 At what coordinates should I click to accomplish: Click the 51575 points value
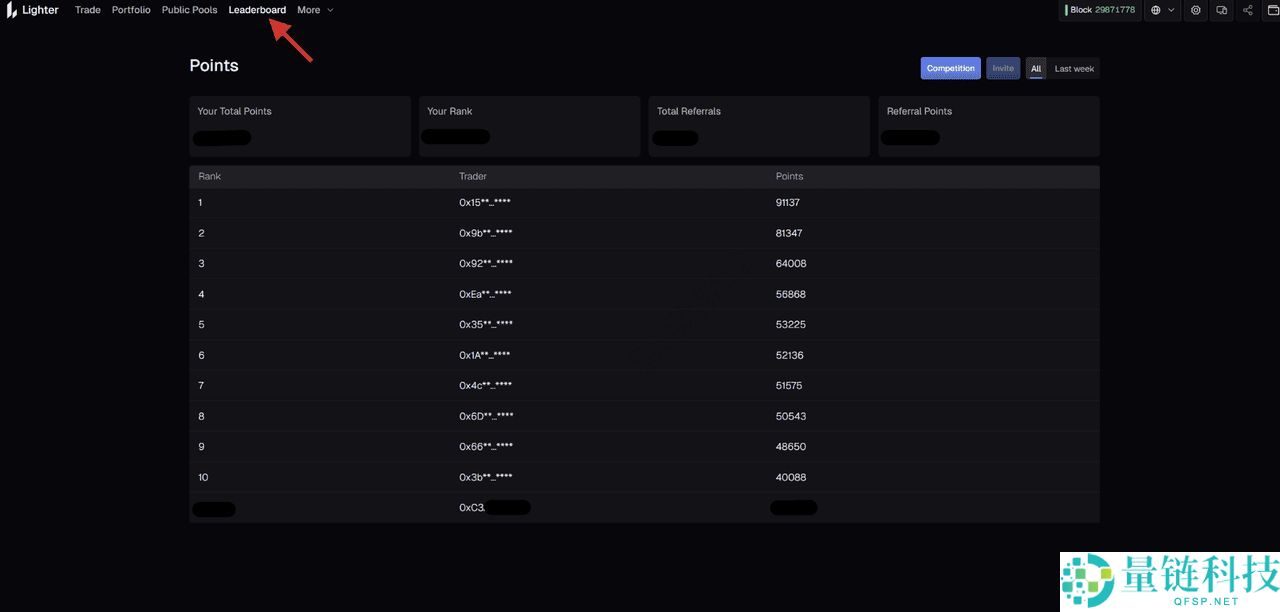(x=789, y=385)
